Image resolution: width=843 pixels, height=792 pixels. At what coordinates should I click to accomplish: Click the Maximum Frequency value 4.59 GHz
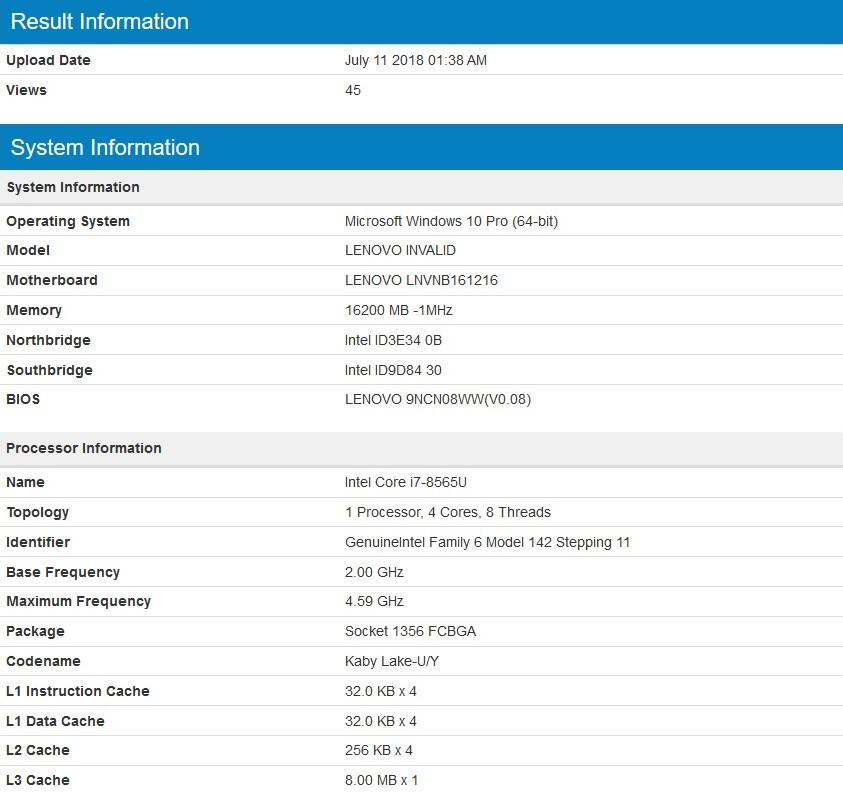point(375,601)
